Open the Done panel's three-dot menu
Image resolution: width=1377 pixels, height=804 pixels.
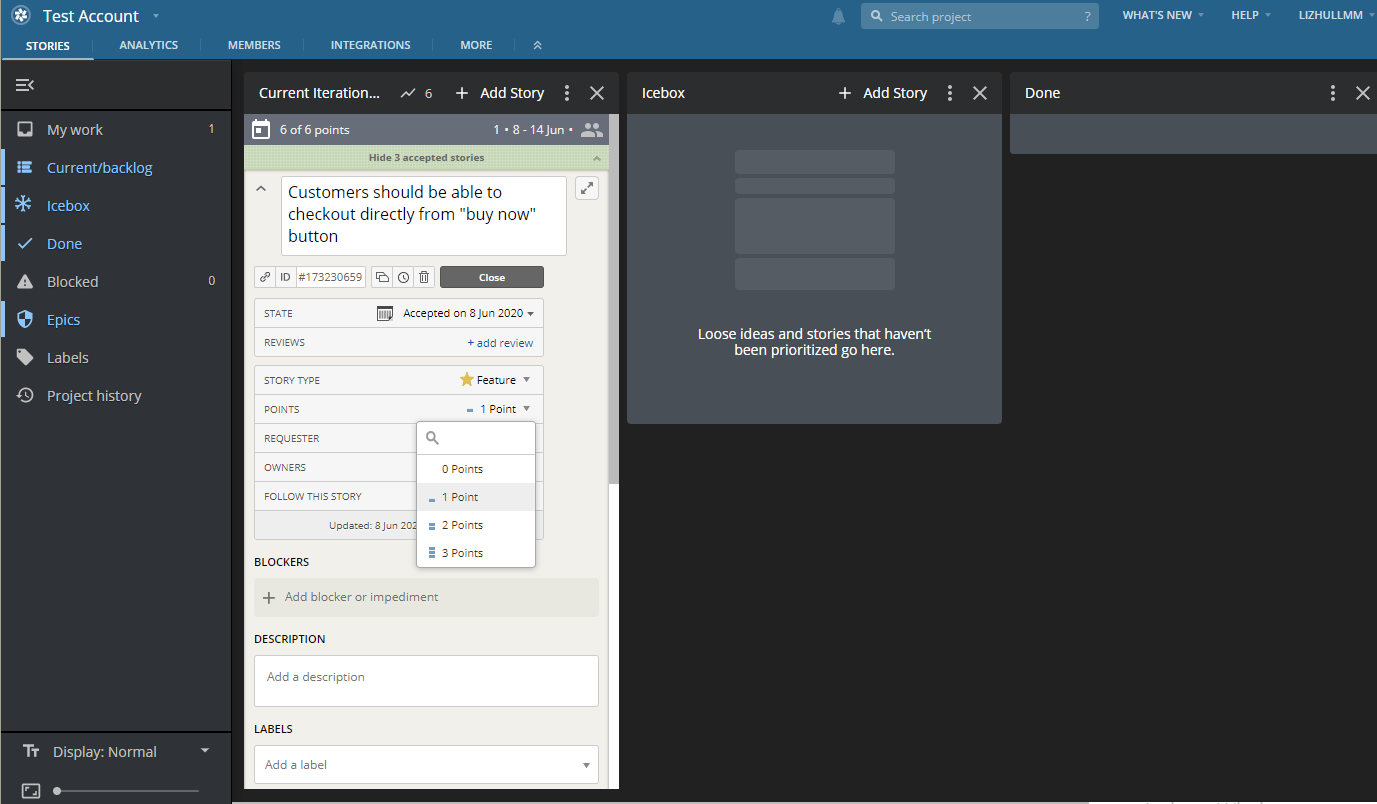tap(1333, 93)
